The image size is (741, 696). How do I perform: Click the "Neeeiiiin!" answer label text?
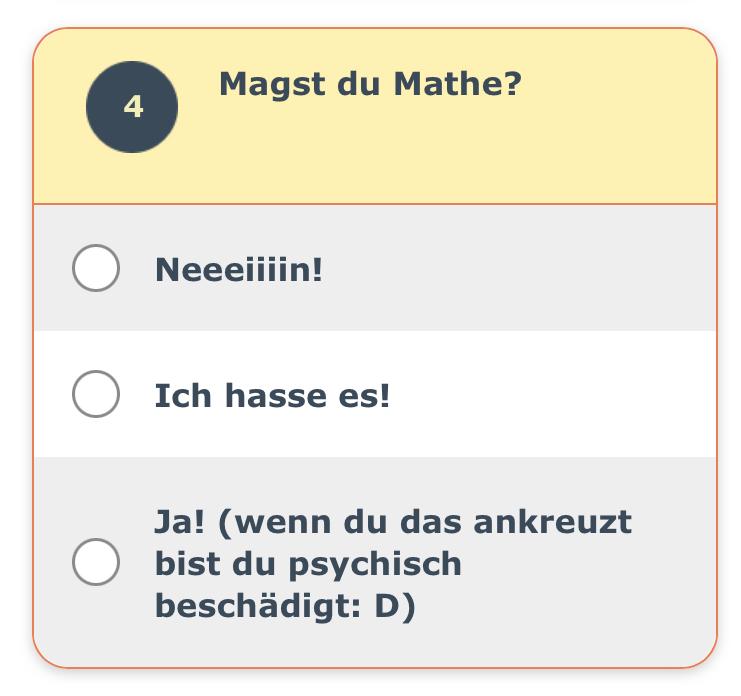(239, 269)
